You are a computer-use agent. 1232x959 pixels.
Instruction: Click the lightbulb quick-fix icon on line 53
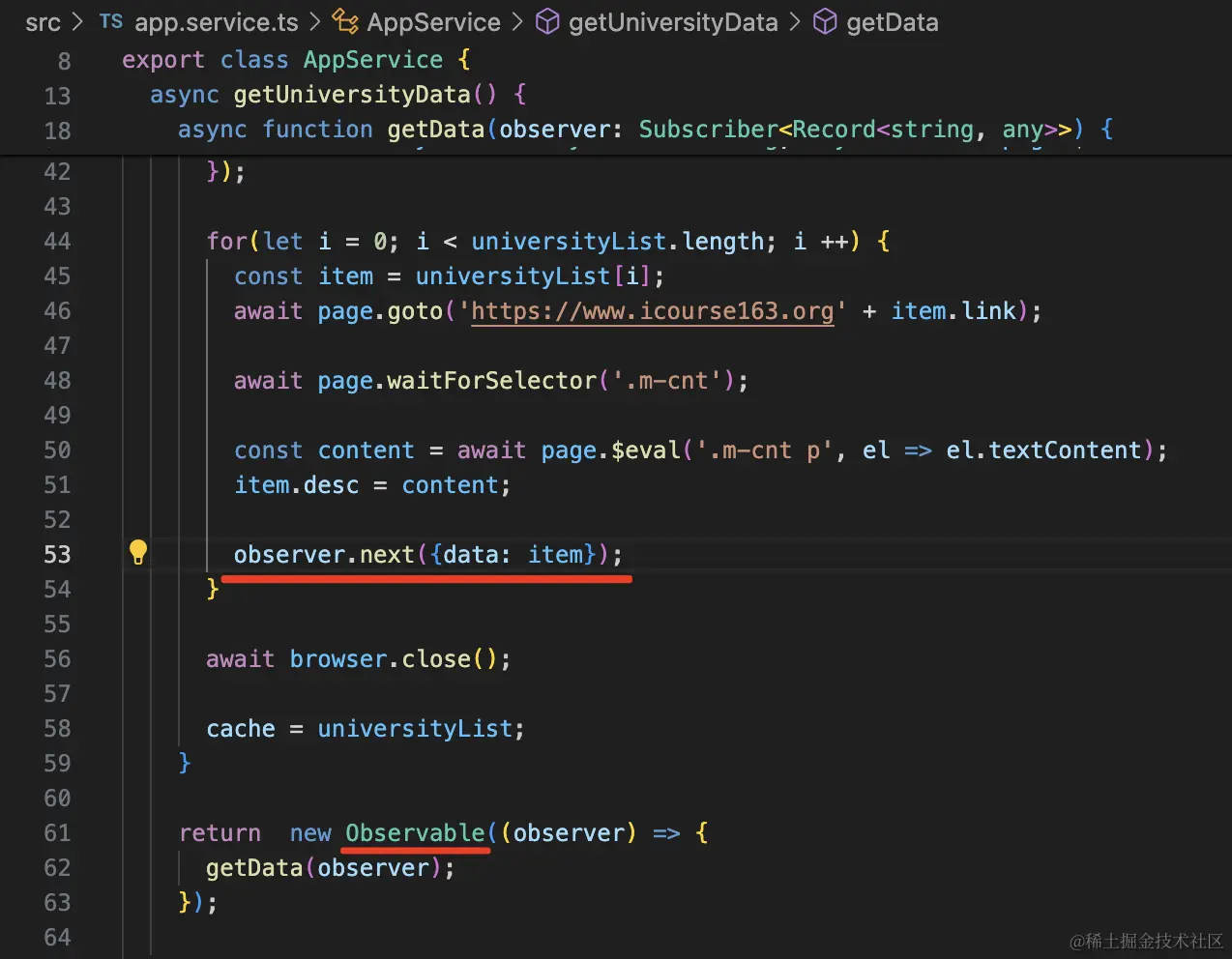tap(138, 552)
